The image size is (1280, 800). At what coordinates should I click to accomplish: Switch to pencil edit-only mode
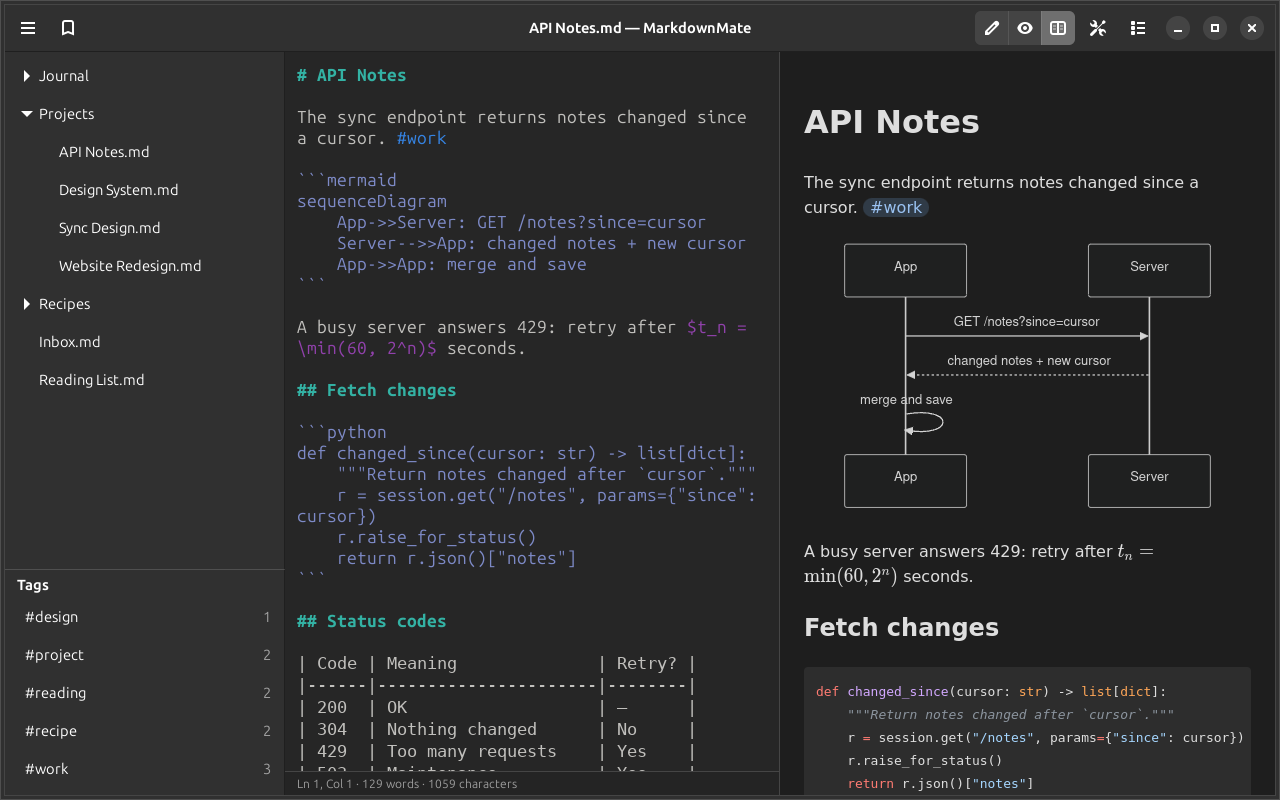[992, 28]
